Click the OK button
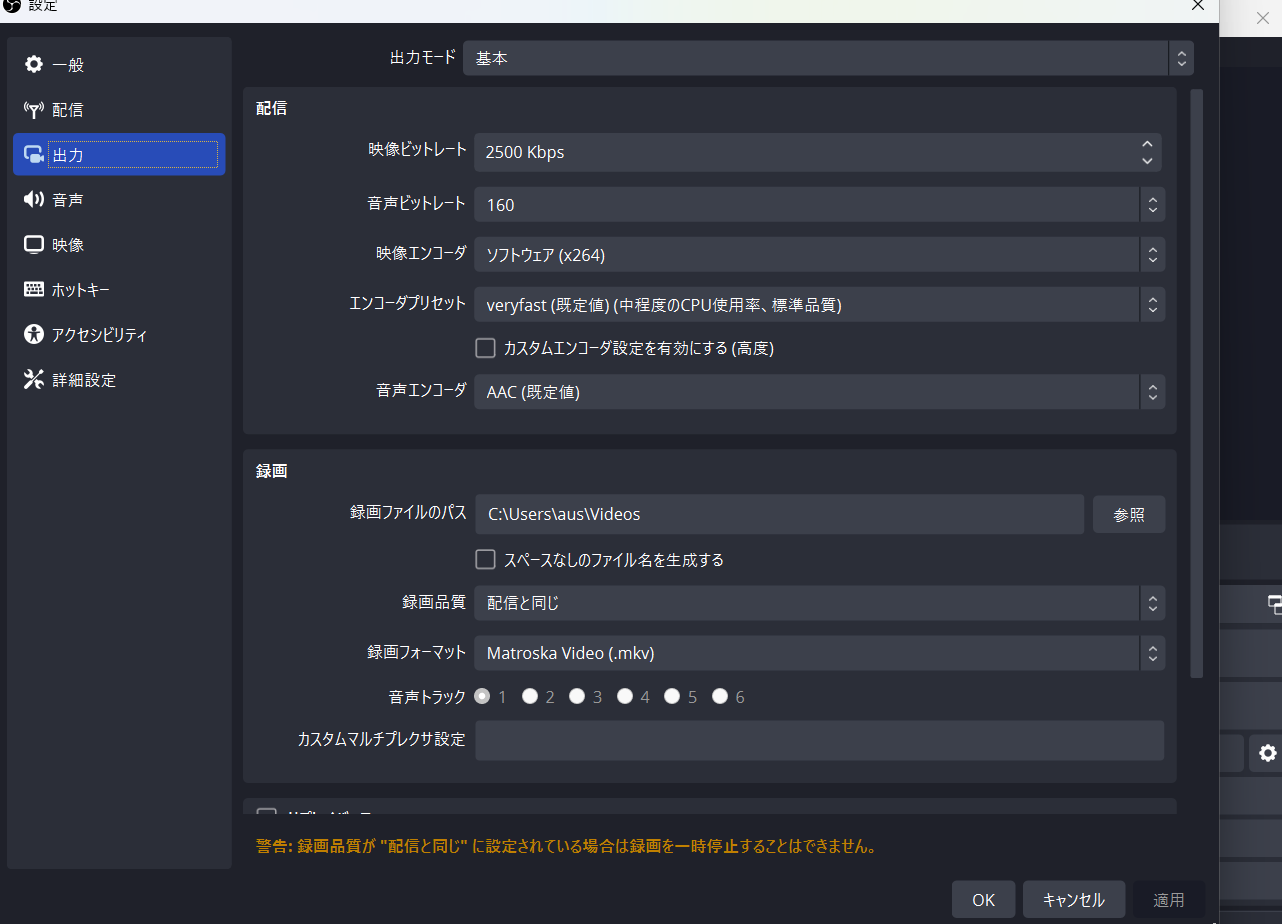Screen dimensions: 1282x924 point(984,900)
